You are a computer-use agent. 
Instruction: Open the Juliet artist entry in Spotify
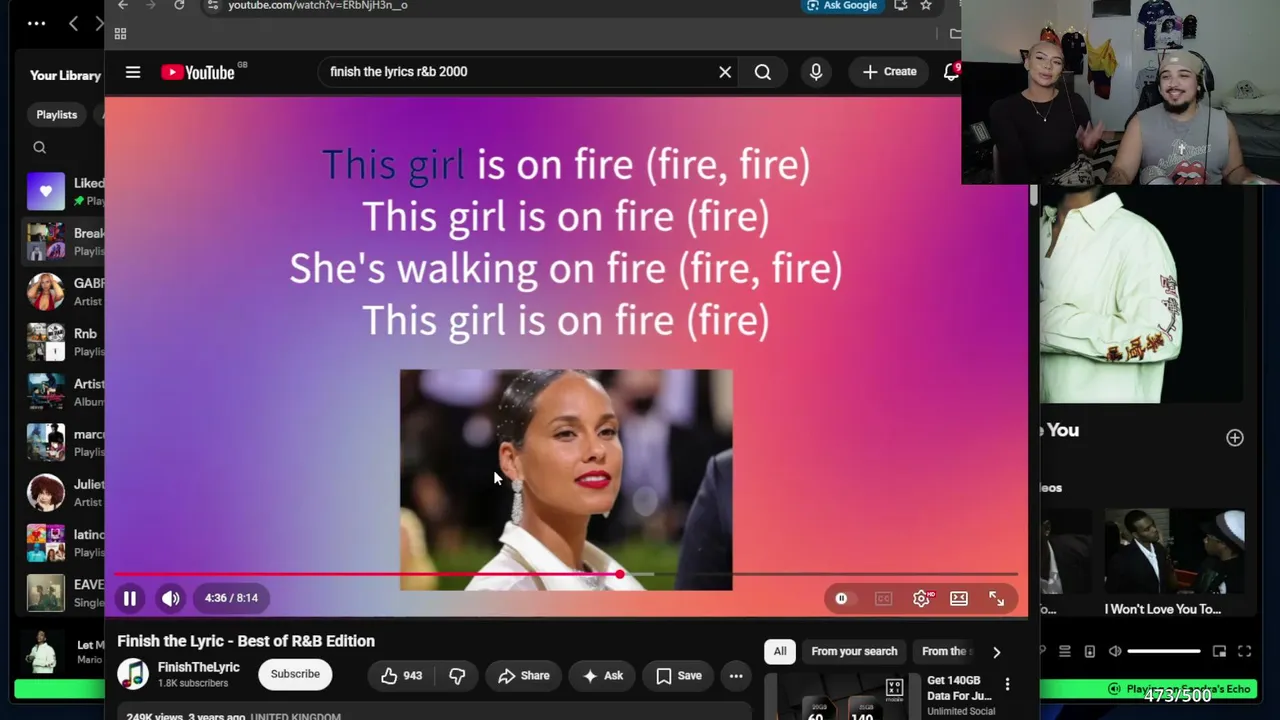coord(65,492)
